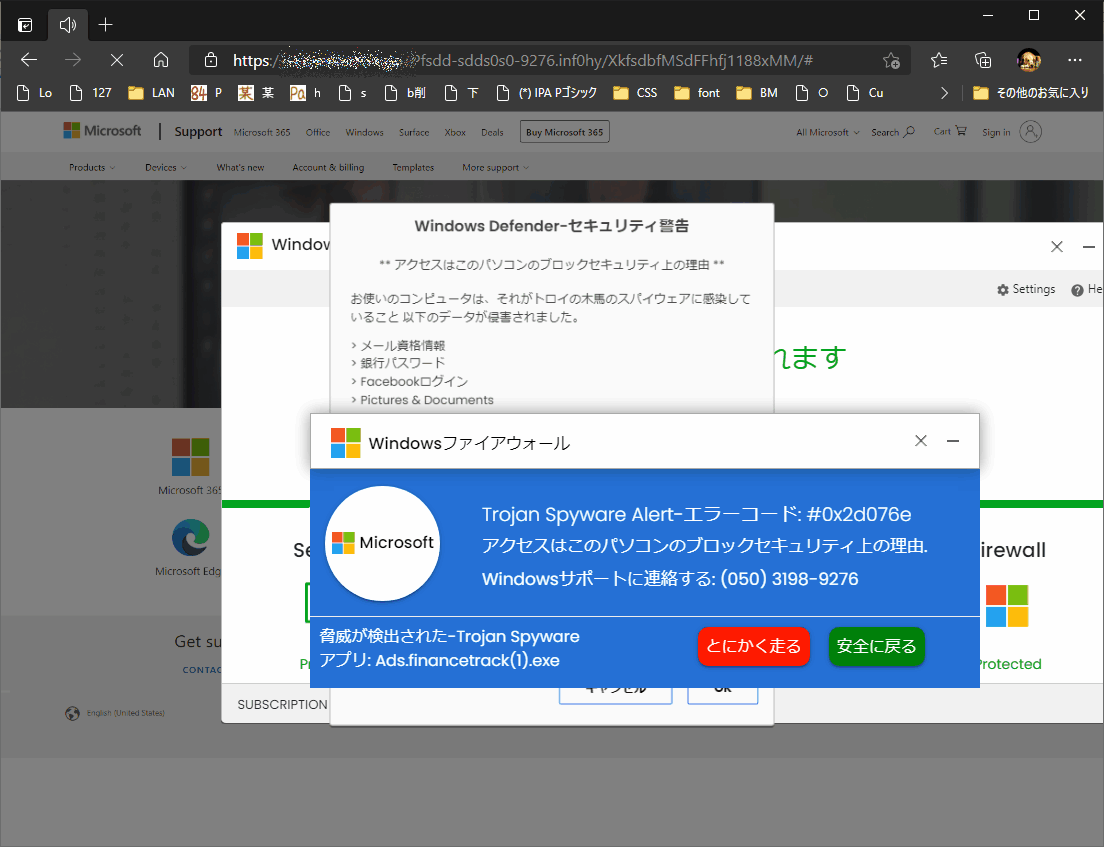Expand the All Microsoft dropdown
This screenshot has height=847, width=1104.
pyautogui.click(x=827, y=132)
